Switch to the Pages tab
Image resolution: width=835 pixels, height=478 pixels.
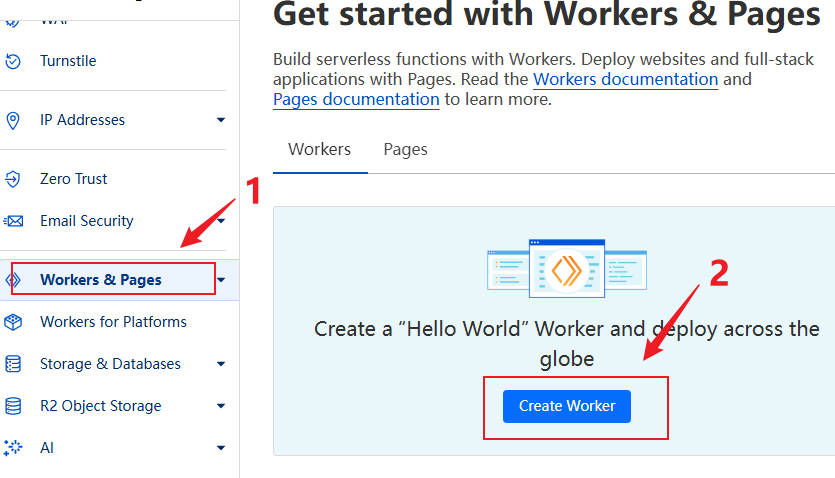click(x=405, y=150)
